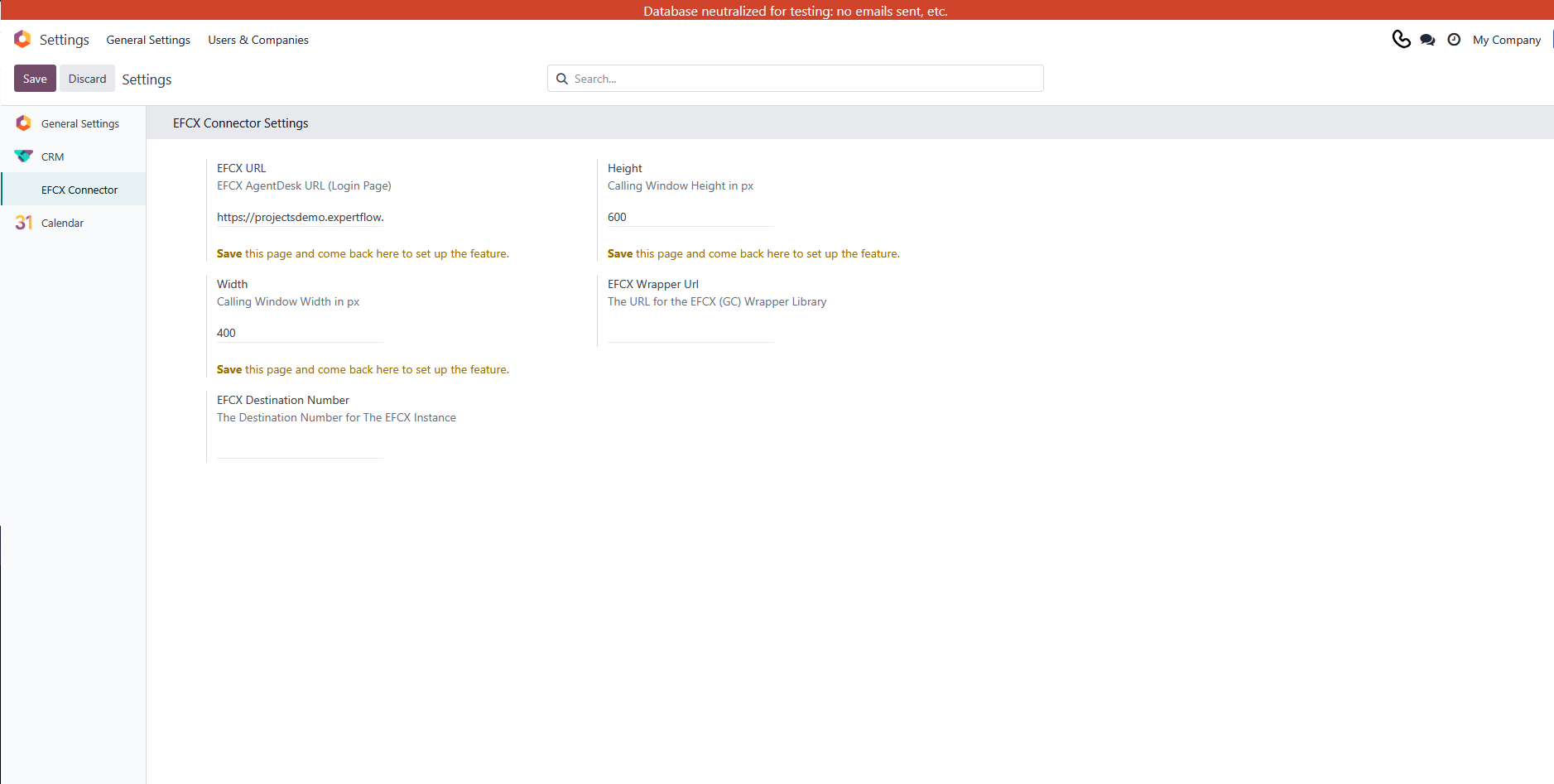
Task: Click the Calendar 31 icon in sidebar
Action: click(x=23, y=223)
